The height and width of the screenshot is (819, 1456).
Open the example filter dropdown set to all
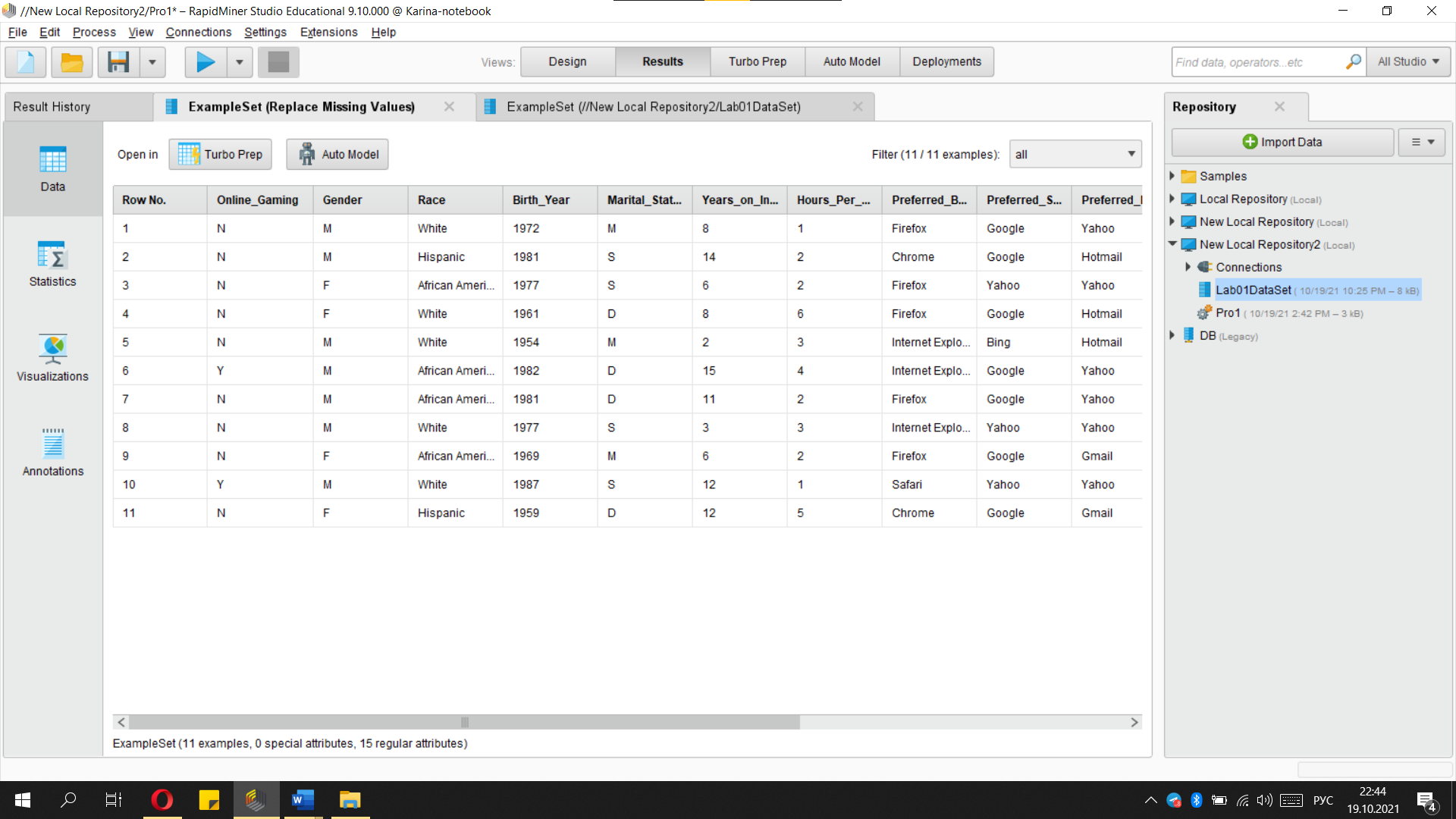[1075, 154]
